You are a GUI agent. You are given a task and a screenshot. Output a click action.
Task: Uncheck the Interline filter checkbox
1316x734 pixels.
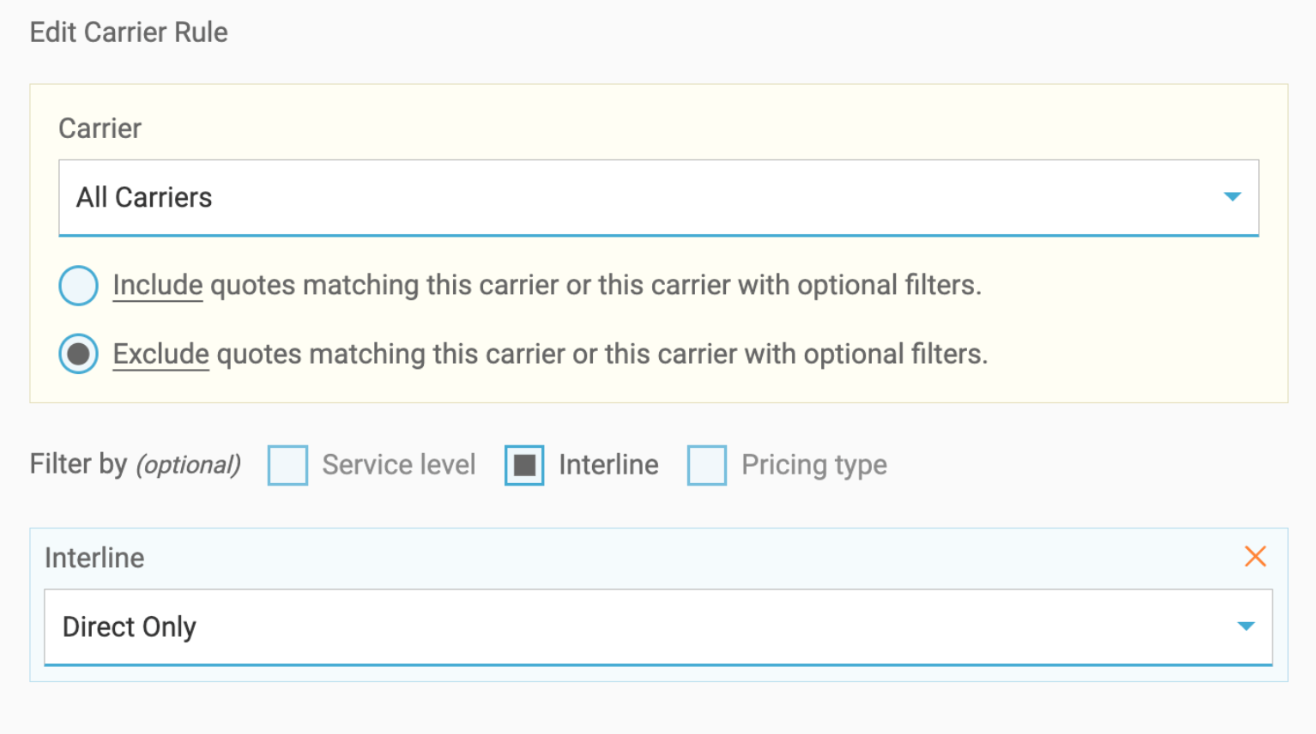click(524, 466)
